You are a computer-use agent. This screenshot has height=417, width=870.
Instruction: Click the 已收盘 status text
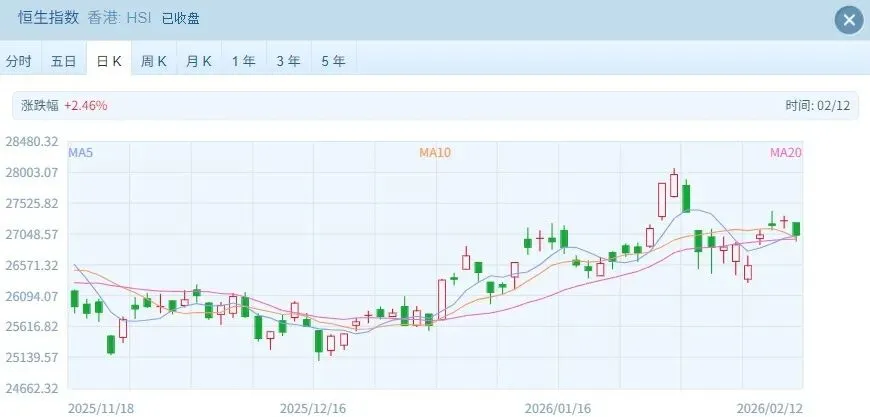pos(180,18)
